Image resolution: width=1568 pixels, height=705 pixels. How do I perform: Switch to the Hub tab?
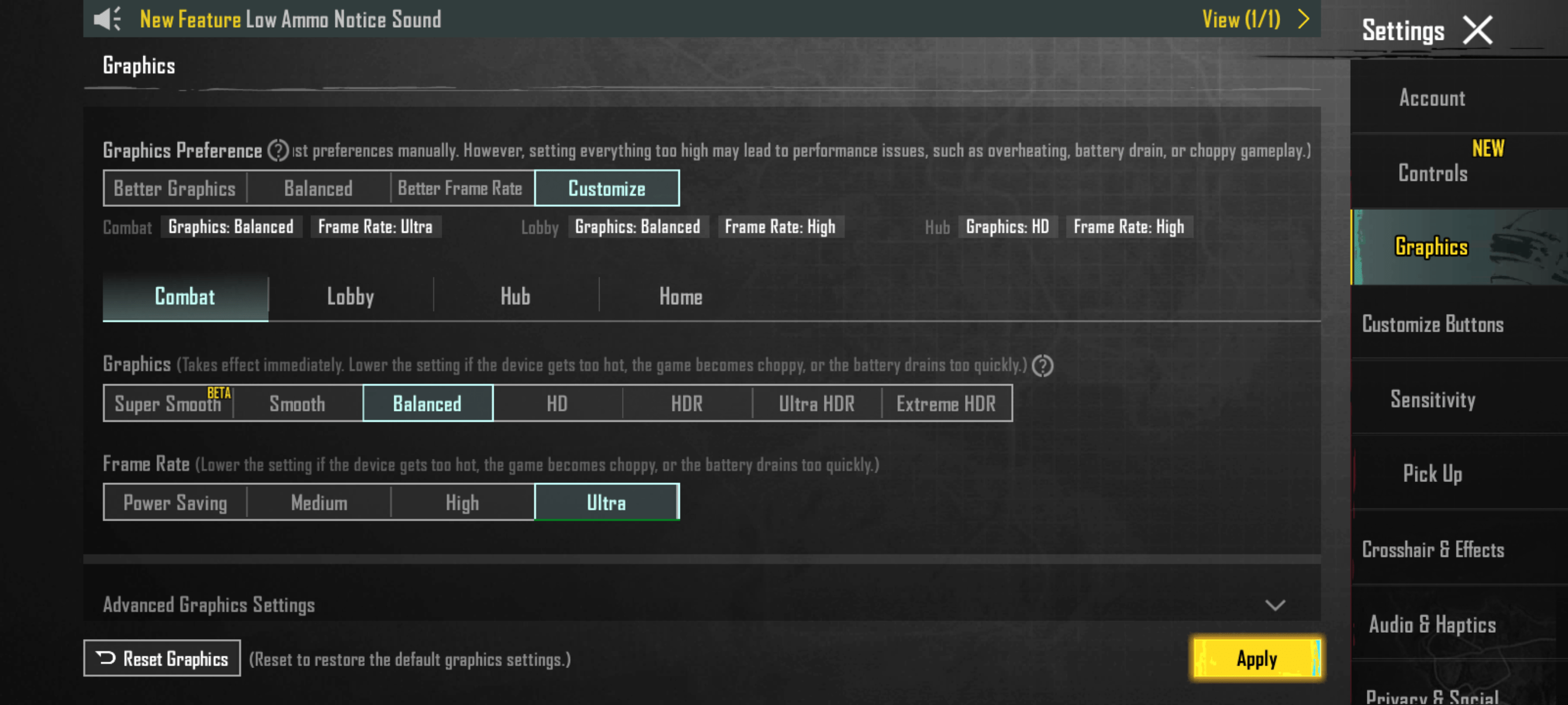click(515, 297)
